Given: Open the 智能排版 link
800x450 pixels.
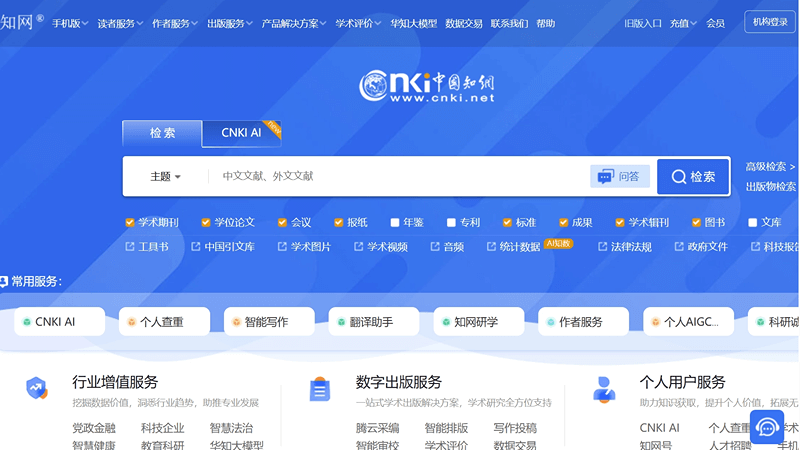Looking at the screenshot, I should click(446, 428).
